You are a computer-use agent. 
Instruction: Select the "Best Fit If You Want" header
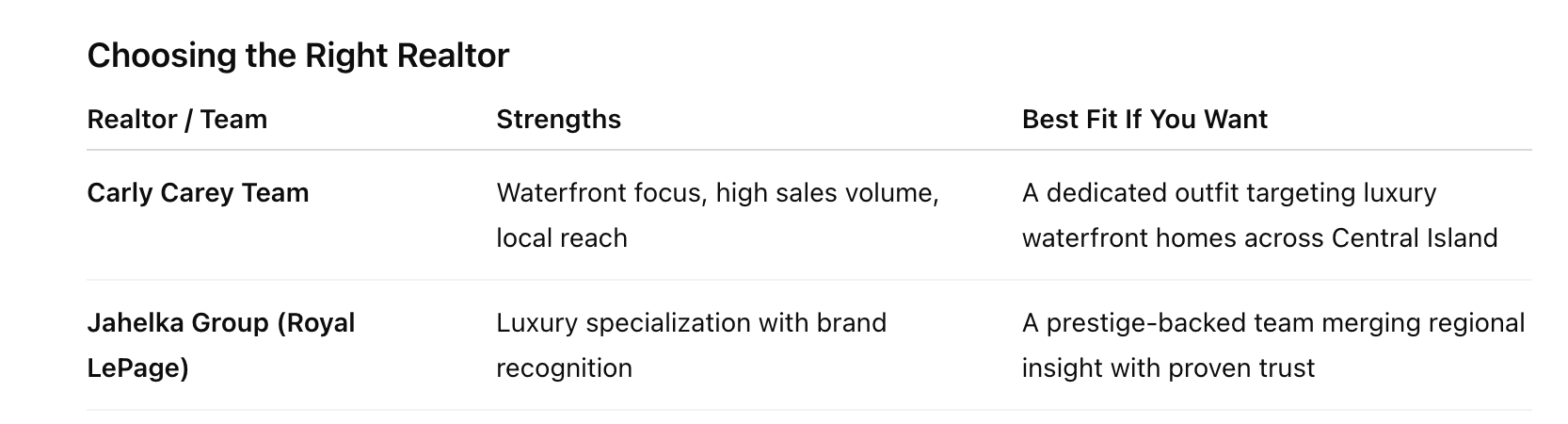1144,120
